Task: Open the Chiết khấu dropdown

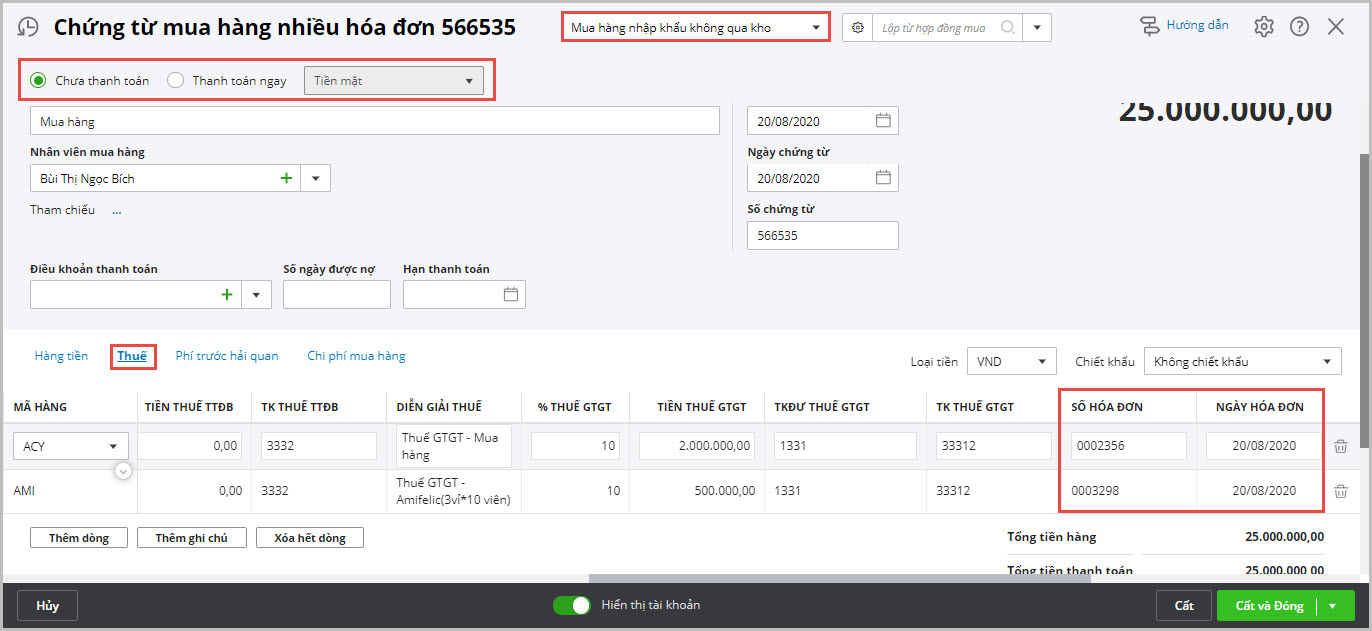Action: point(1242,361)
